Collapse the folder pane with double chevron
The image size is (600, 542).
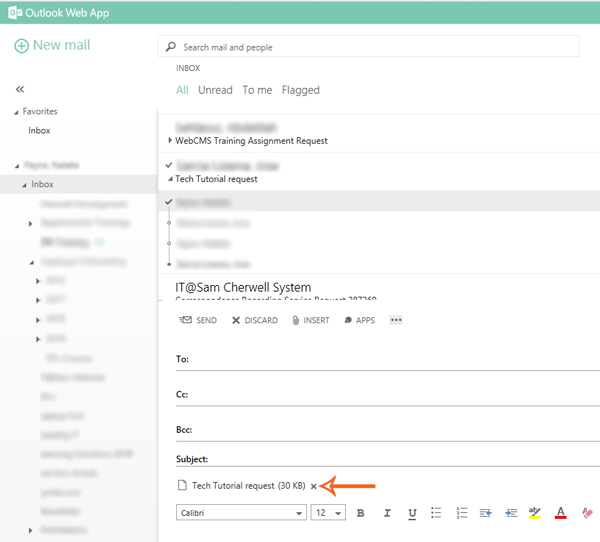click(20, 89)
